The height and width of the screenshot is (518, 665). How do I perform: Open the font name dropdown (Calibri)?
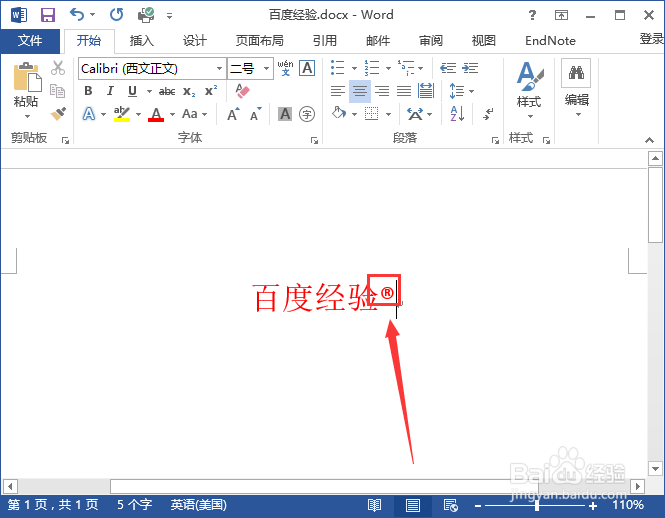pos(219,68)
